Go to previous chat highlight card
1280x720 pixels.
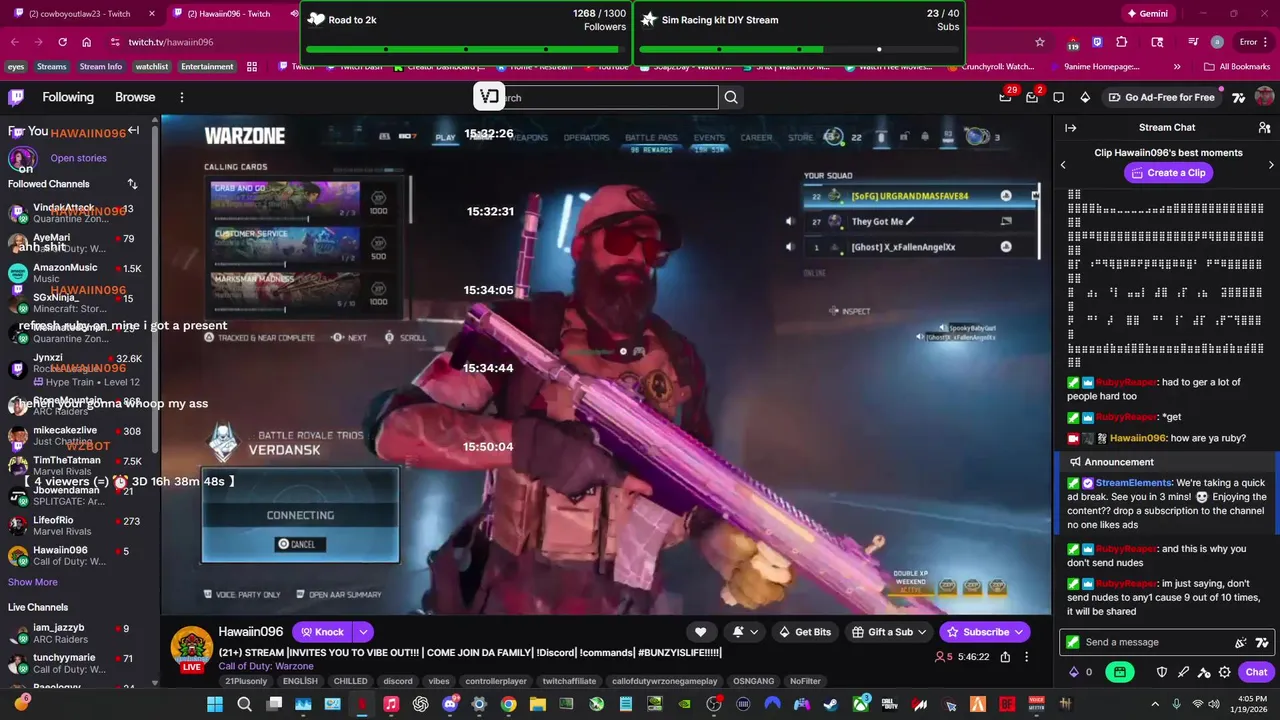click(x=1063, y=165)
